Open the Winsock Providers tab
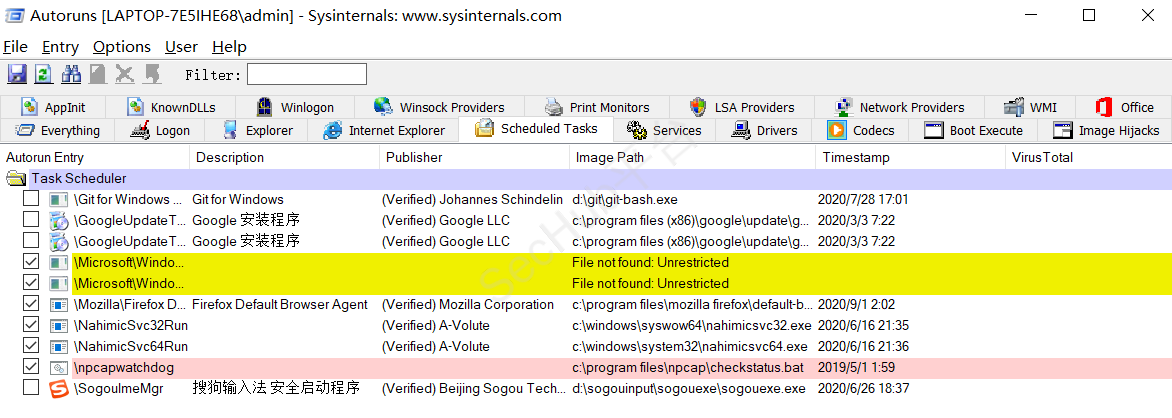Image resolution: width=1172 pixels, height=418 pixels. pos(440,107)
